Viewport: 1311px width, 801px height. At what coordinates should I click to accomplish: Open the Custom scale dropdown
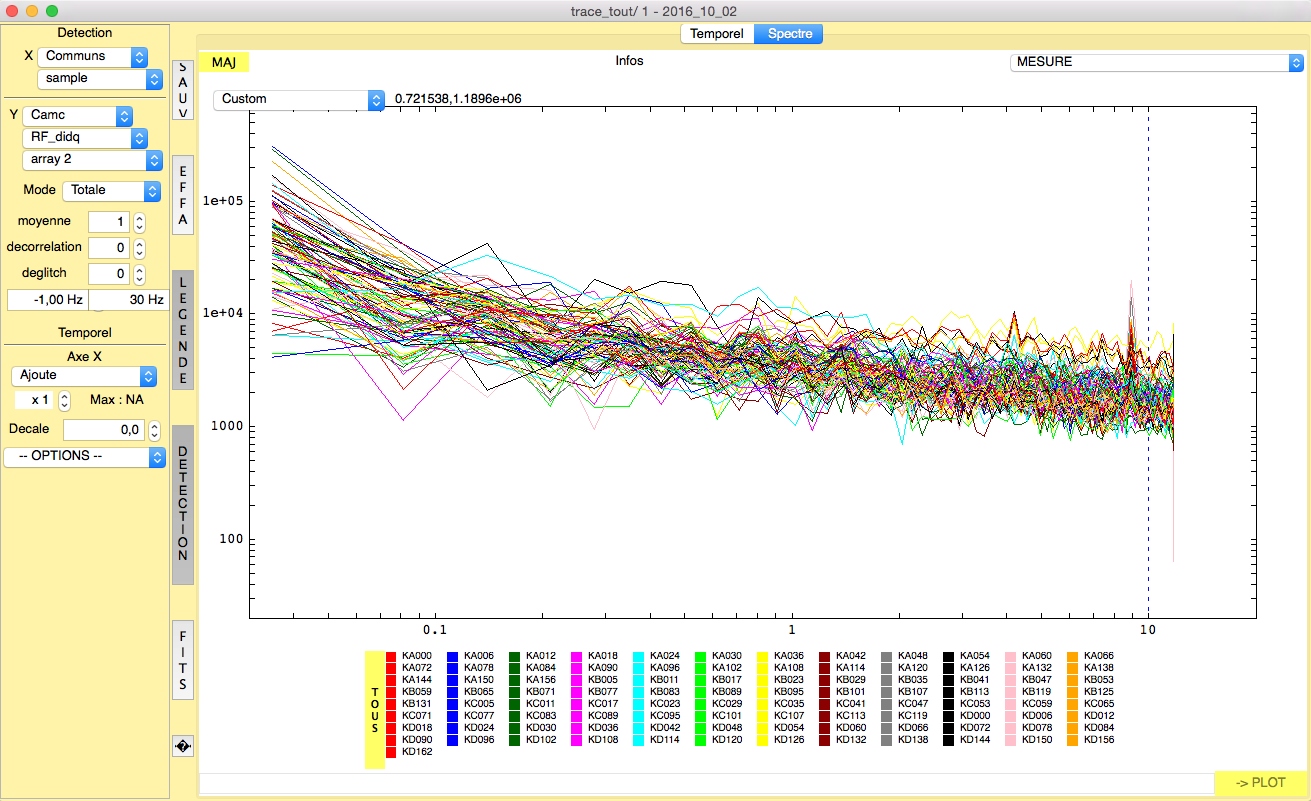click(298, 99)
